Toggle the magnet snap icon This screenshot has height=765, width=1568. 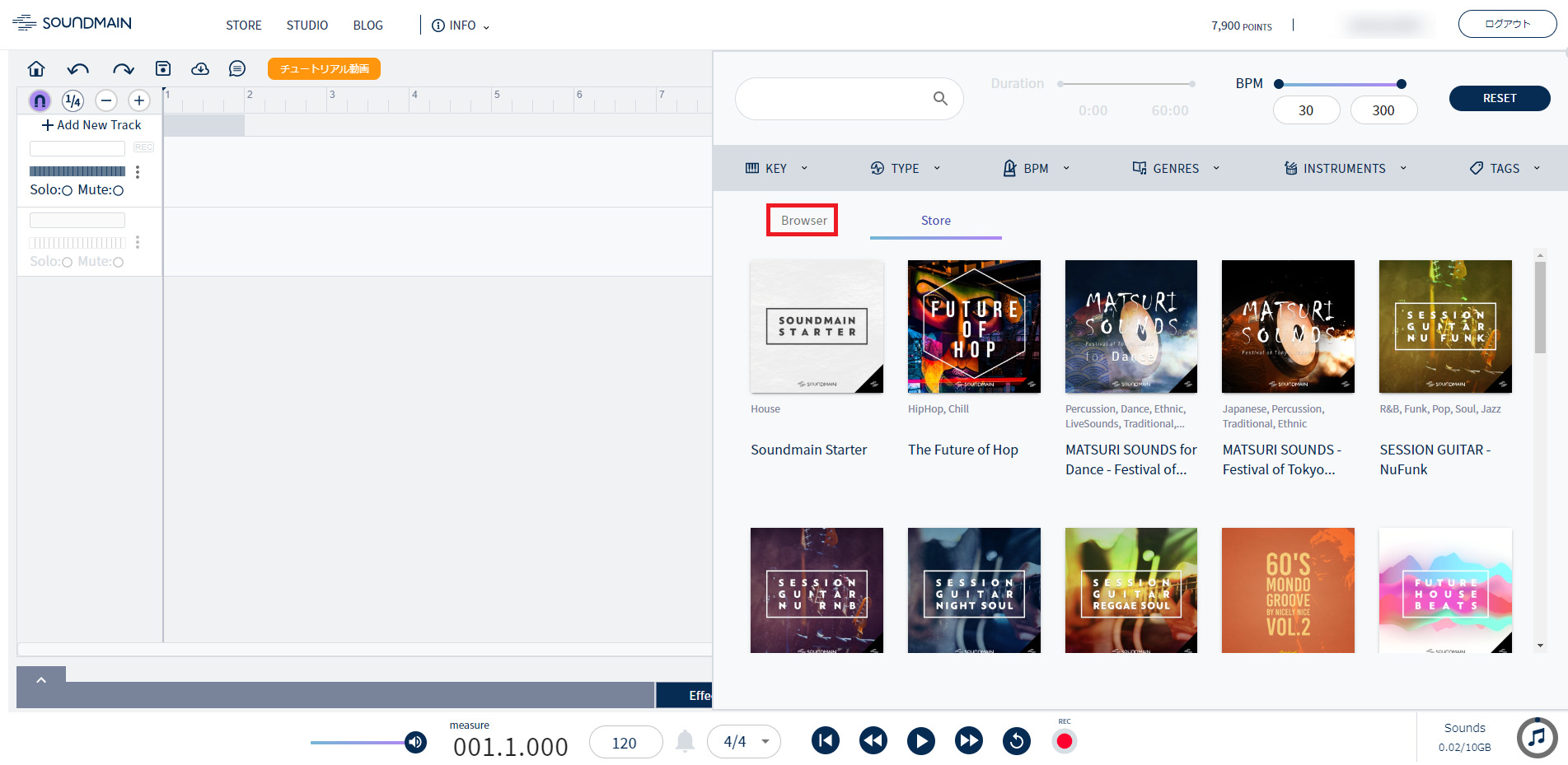coord(40,100)
